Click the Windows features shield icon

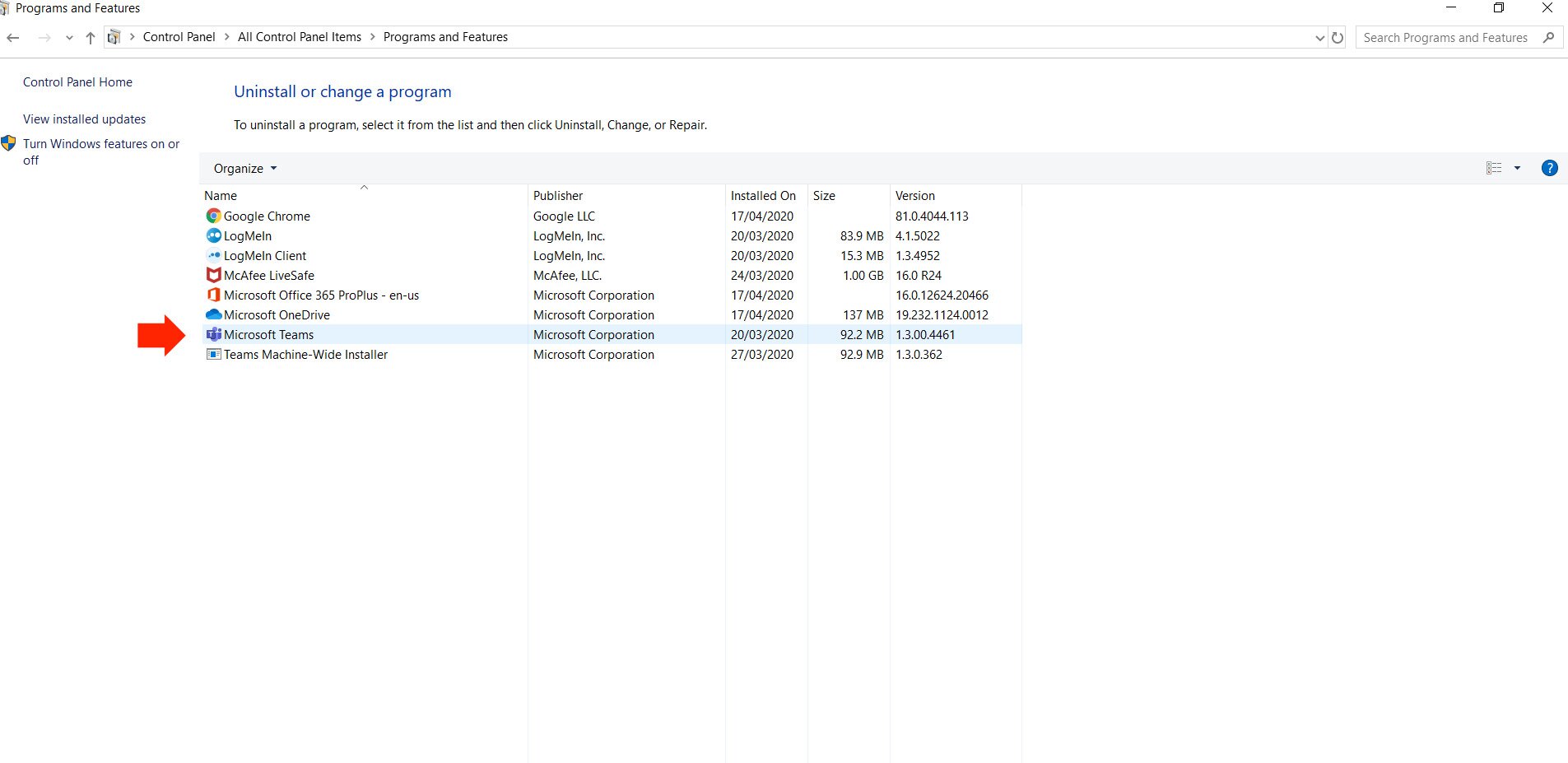coord(8,143)
